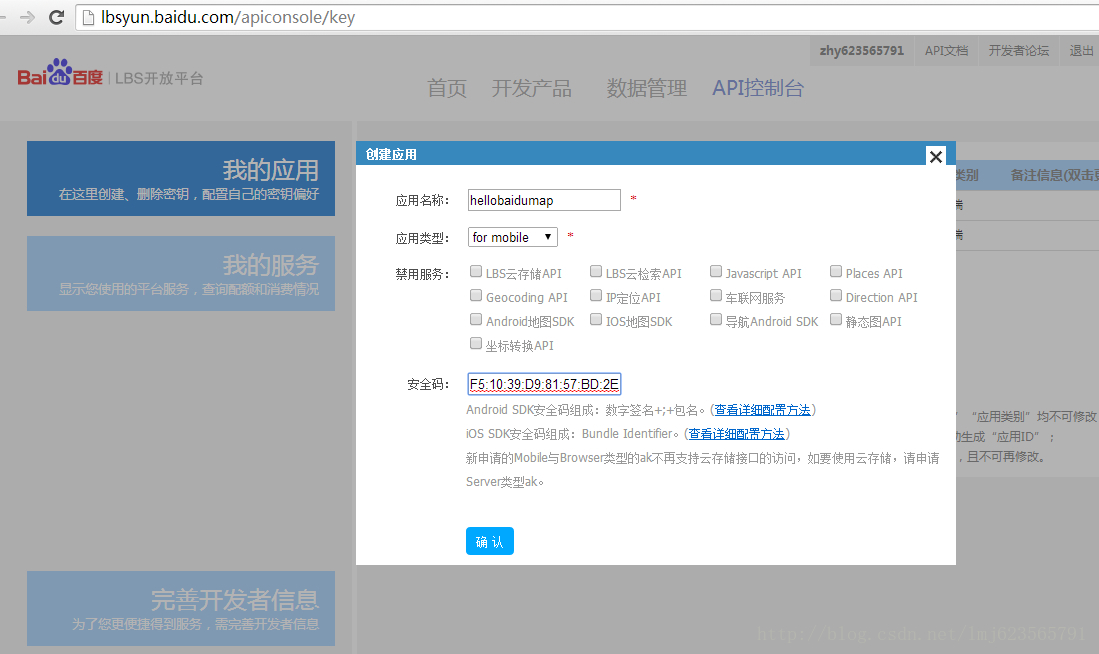1099x654 pixels.
Task: Click the 应用名称 input field
Action: coord(545,200)
